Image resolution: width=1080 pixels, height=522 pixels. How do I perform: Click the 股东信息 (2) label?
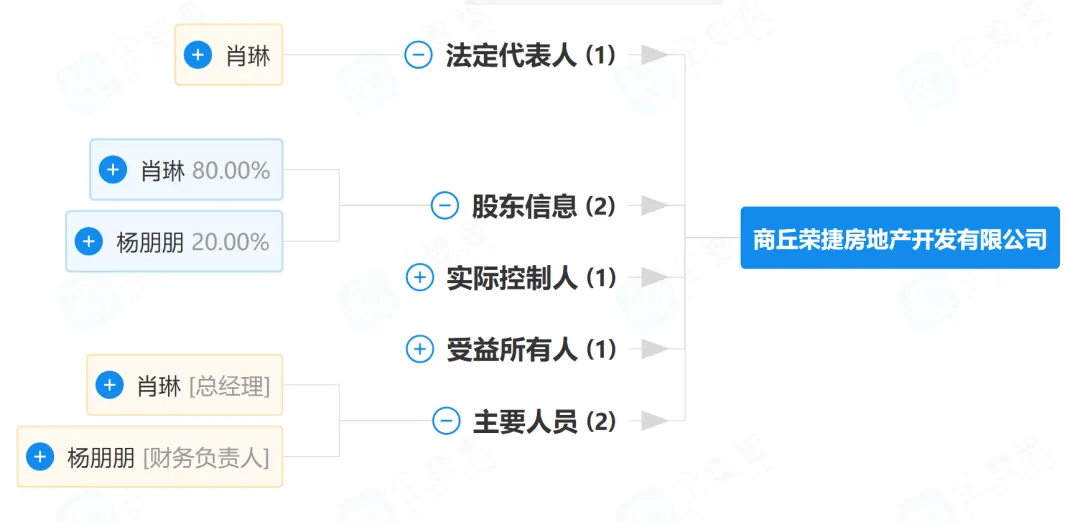[544, 206]
